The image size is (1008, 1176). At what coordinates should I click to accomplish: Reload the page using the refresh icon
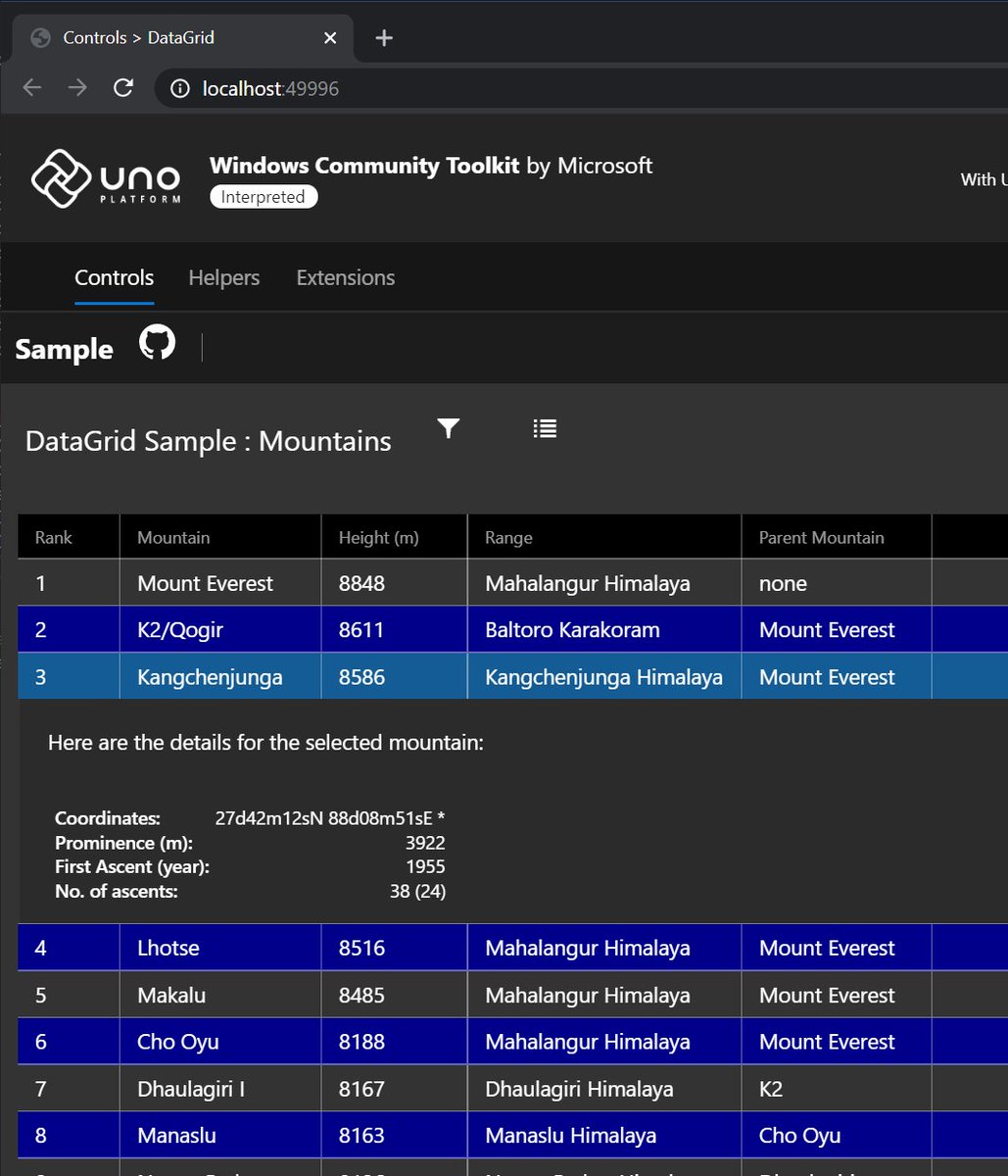tap(123, 87)
